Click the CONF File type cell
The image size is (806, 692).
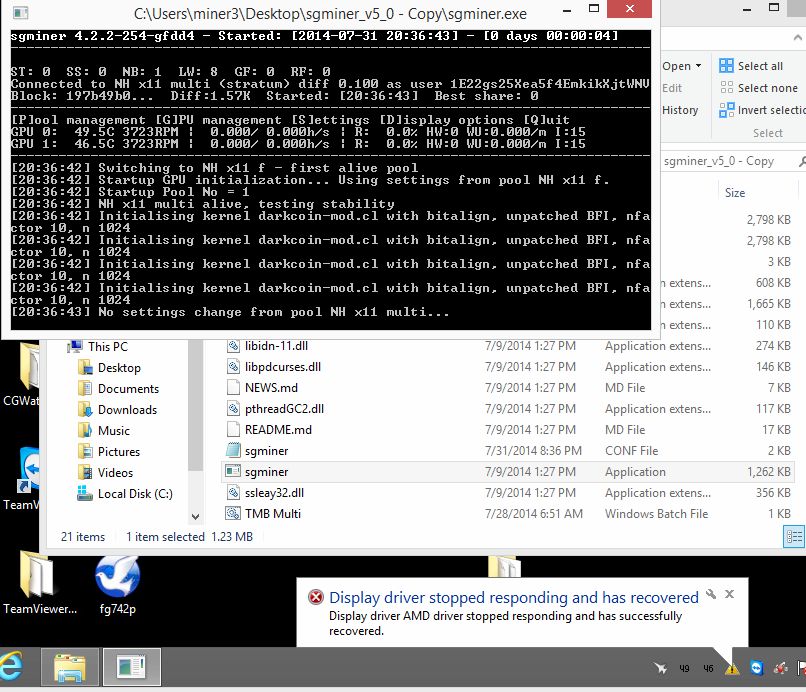tap(631, 451)
